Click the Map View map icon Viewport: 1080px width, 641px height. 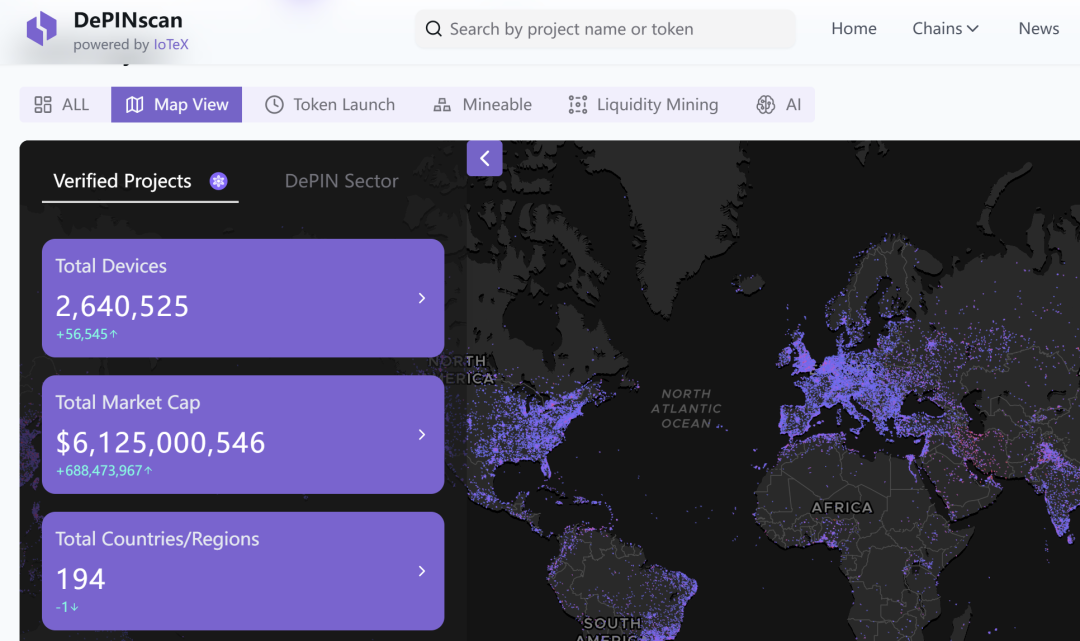pyautogui.click(x=134, y=105)
